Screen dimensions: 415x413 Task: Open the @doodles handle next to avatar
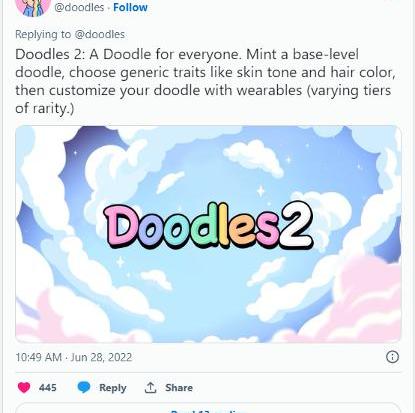[x=79, y=7]
